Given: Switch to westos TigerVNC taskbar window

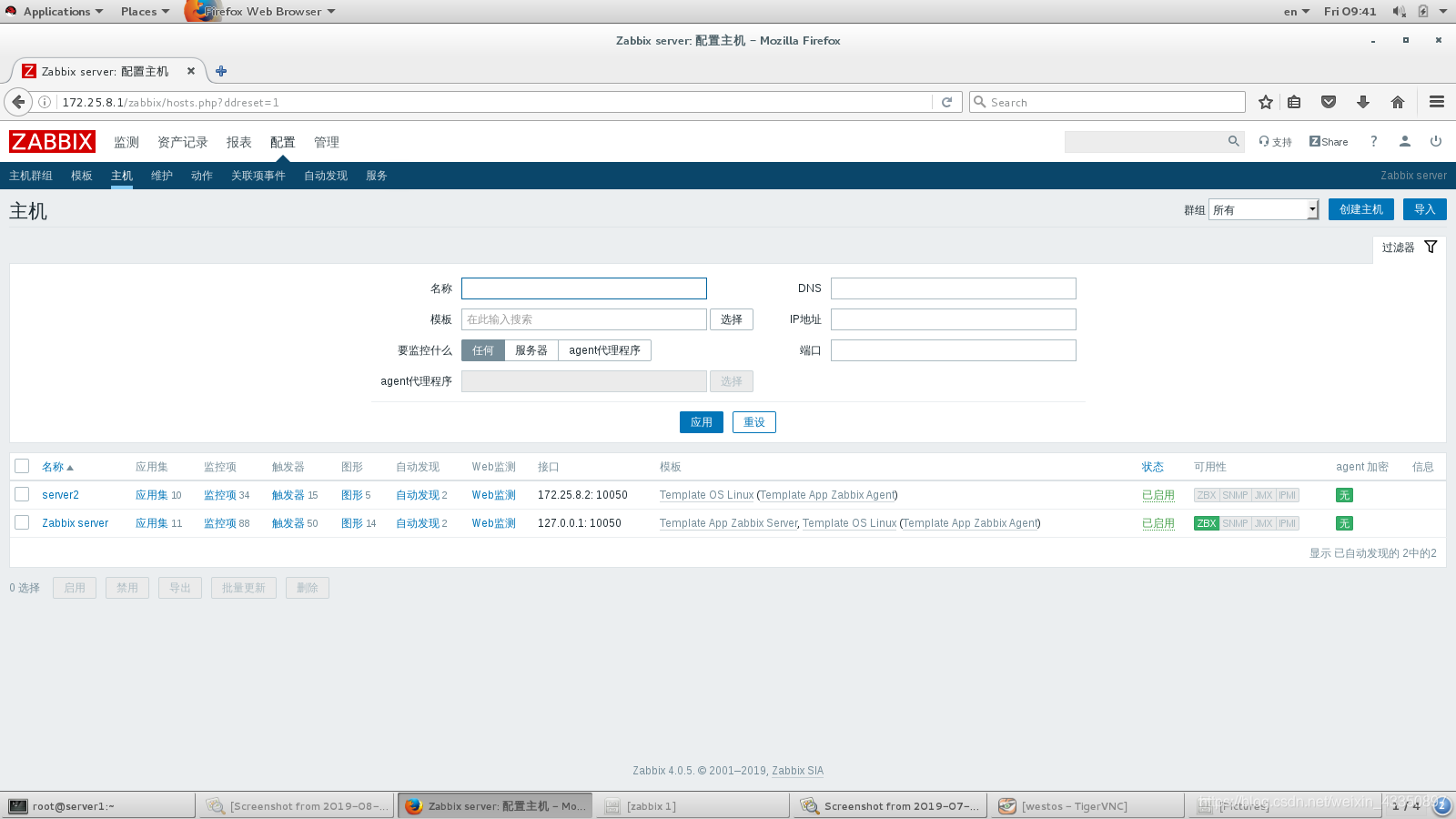Looking at the screenshot, I should coord(1086,806).
